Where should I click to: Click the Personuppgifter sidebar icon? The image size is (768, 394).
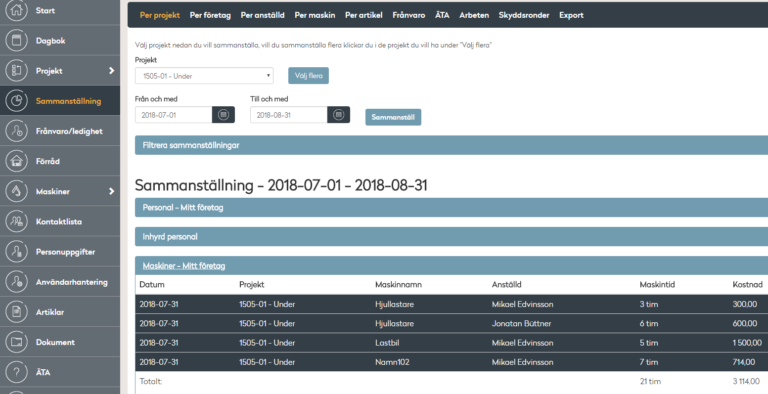pyautogui.click(x=17, y=251)
